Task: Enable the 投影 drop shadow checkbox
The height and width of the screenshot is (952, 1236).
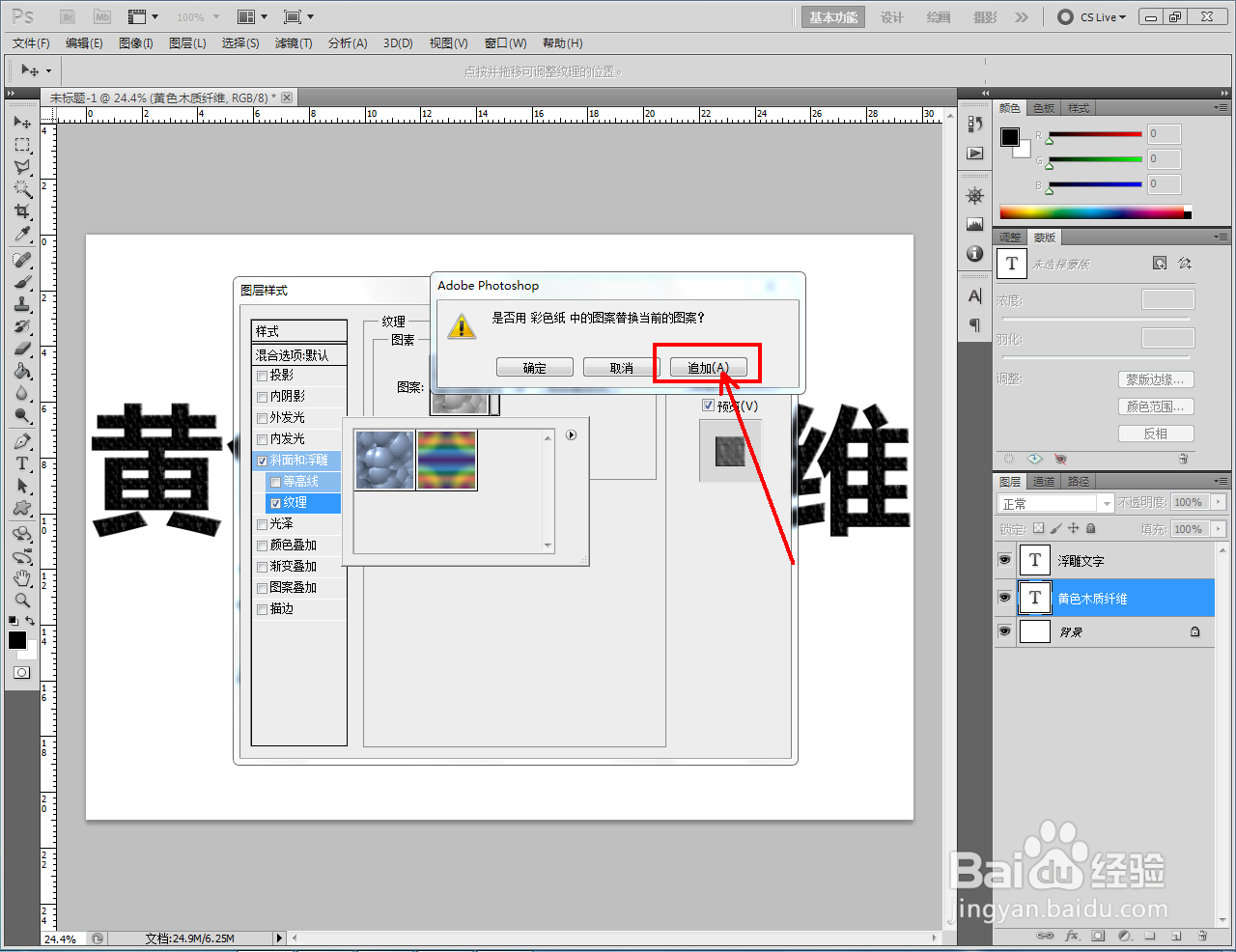Action: coord(262,376)
